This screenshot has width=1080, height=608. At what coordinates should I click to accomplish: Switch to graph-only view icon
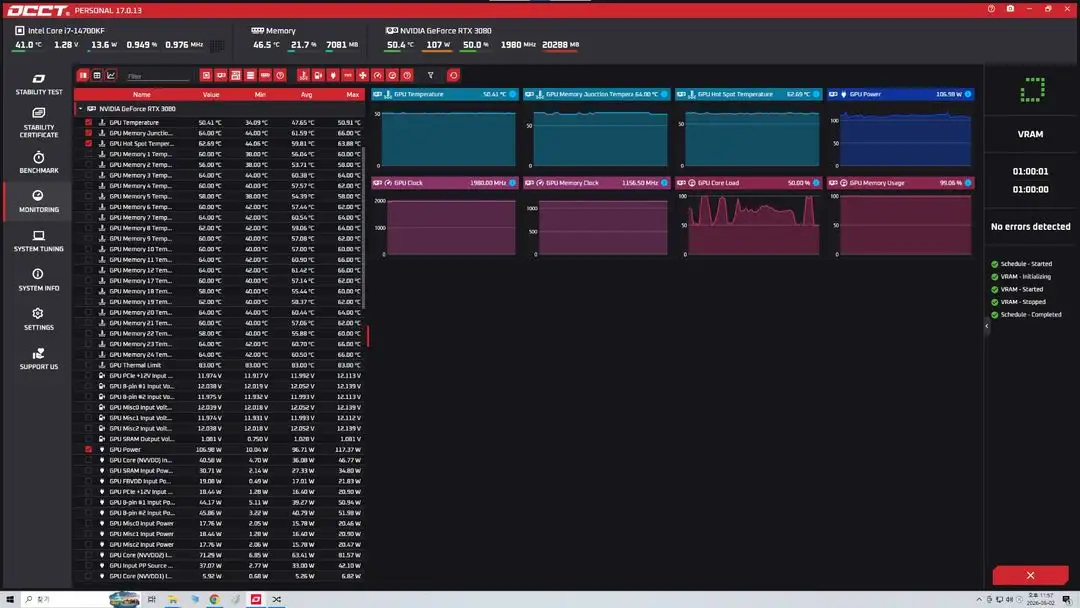tap(111, 75)
